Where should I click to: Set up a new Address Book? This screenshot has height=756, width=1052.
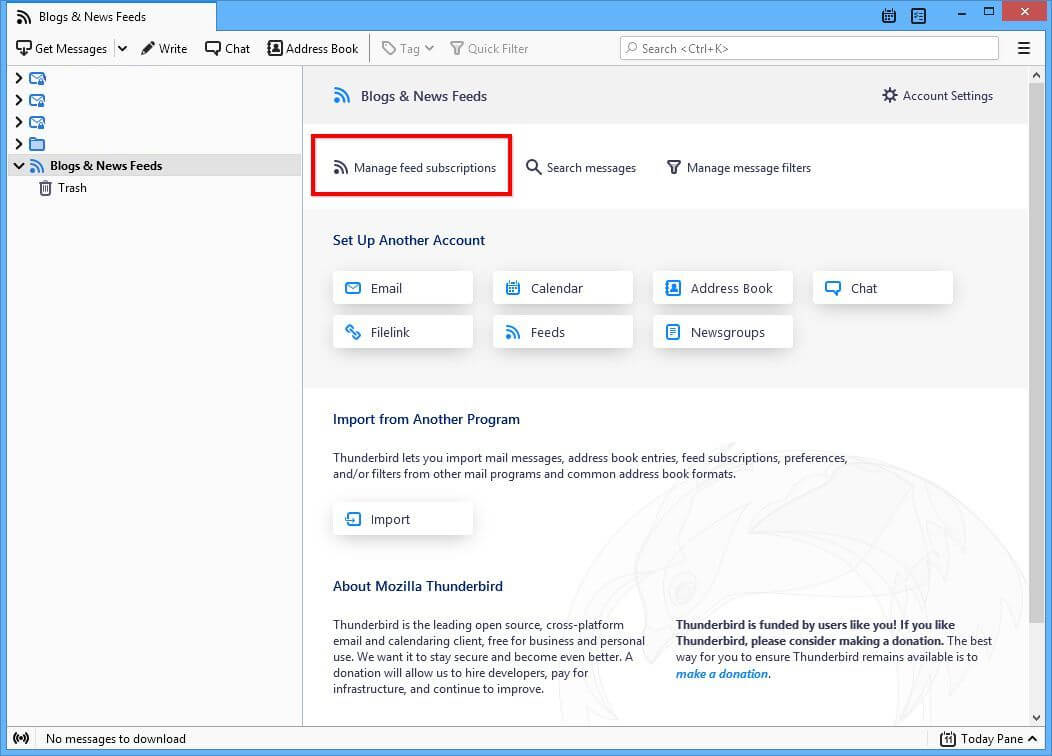click(723, 288)
